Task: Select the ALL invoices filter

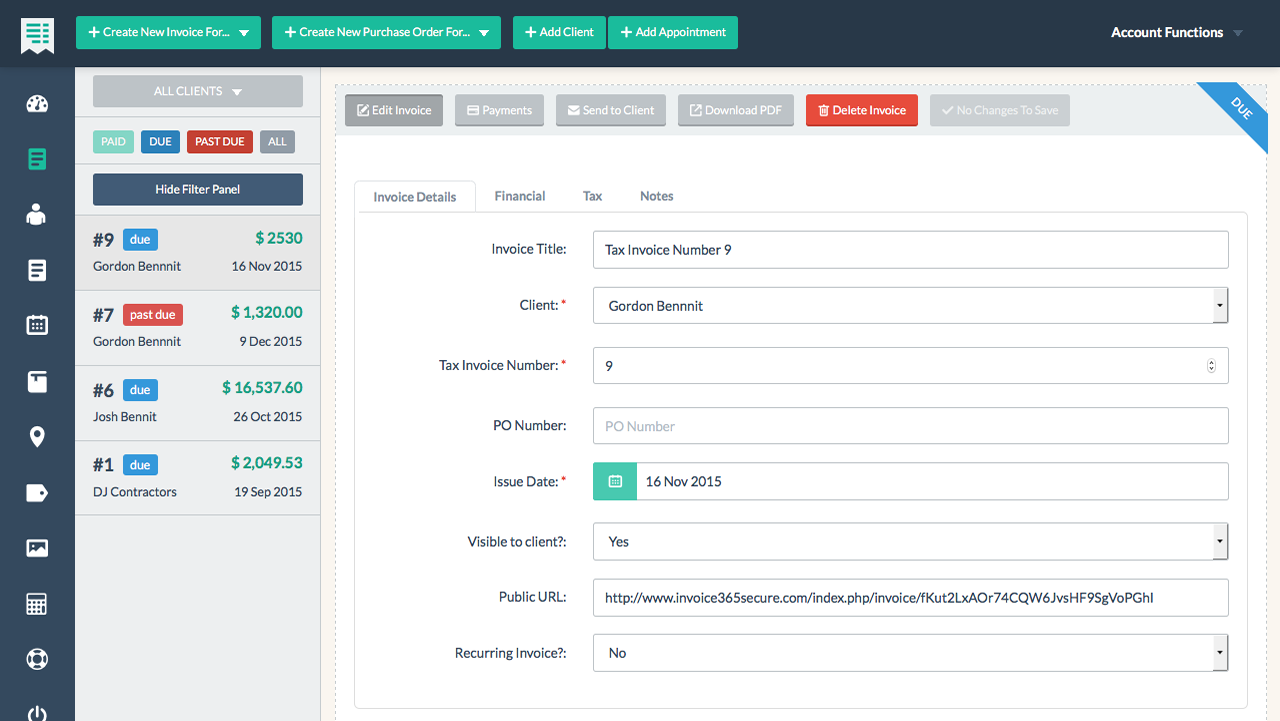Action: 277,141
